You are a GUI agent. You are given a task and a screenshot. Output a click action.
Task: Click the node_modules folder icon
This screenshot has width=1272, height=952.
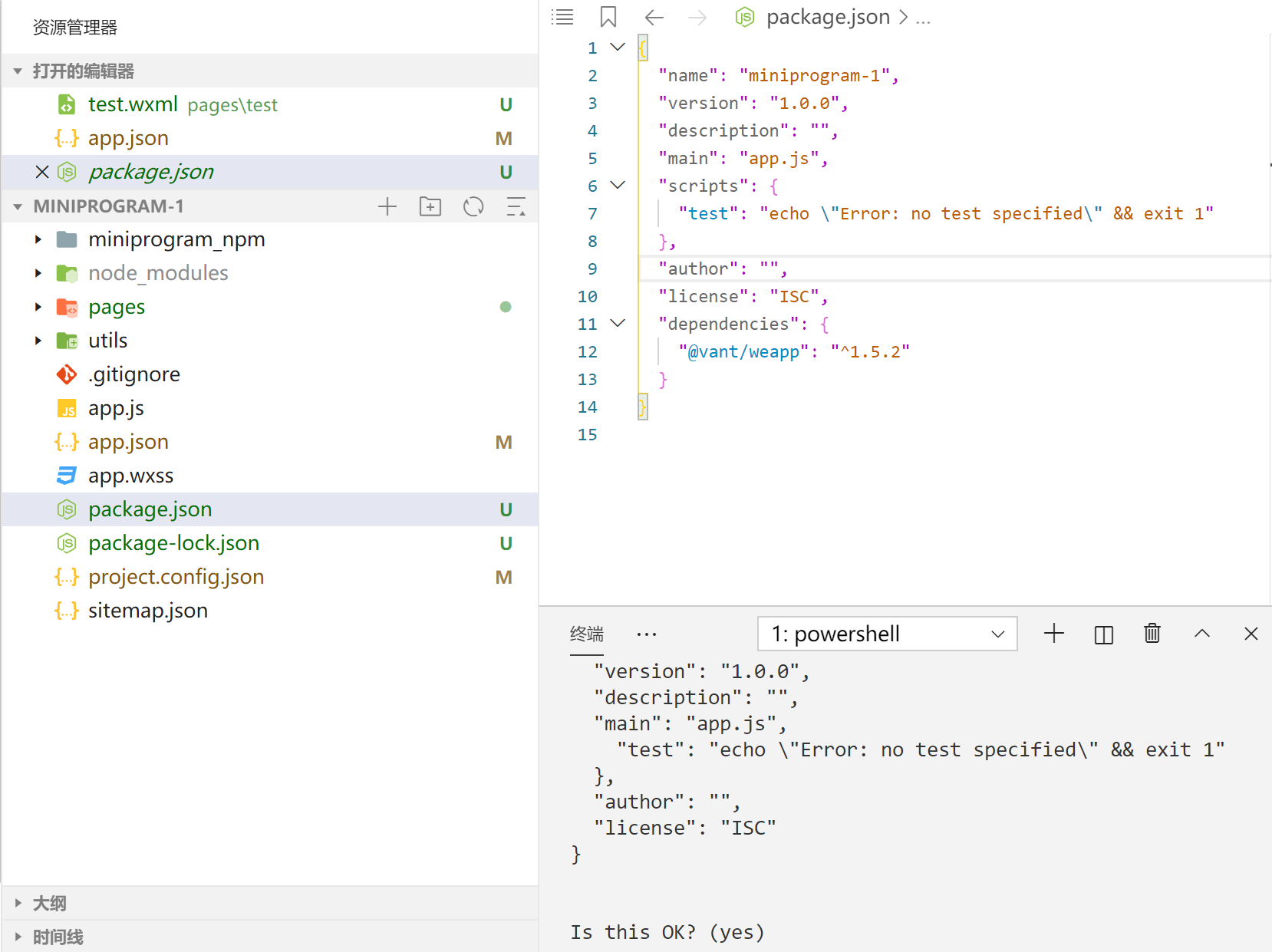(67, 273)
